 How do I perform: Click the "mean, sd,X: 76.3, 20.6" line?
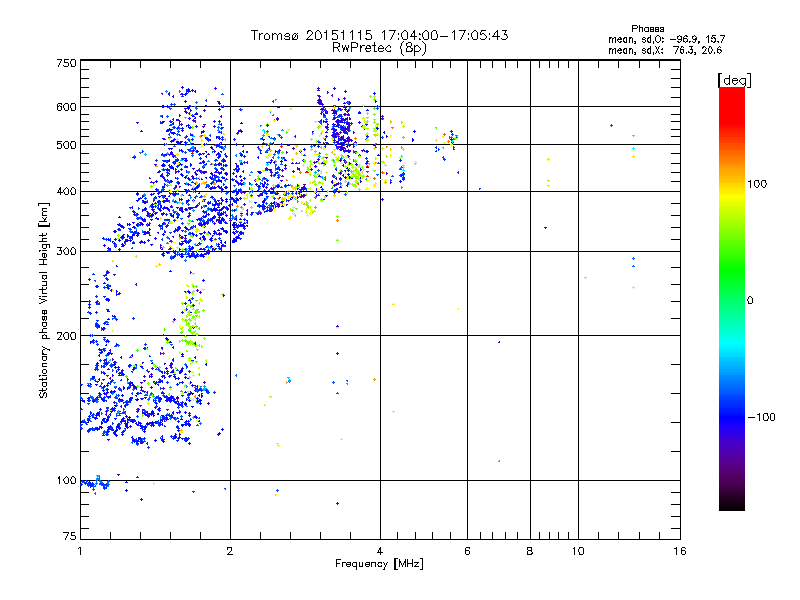tap(665, 50)
